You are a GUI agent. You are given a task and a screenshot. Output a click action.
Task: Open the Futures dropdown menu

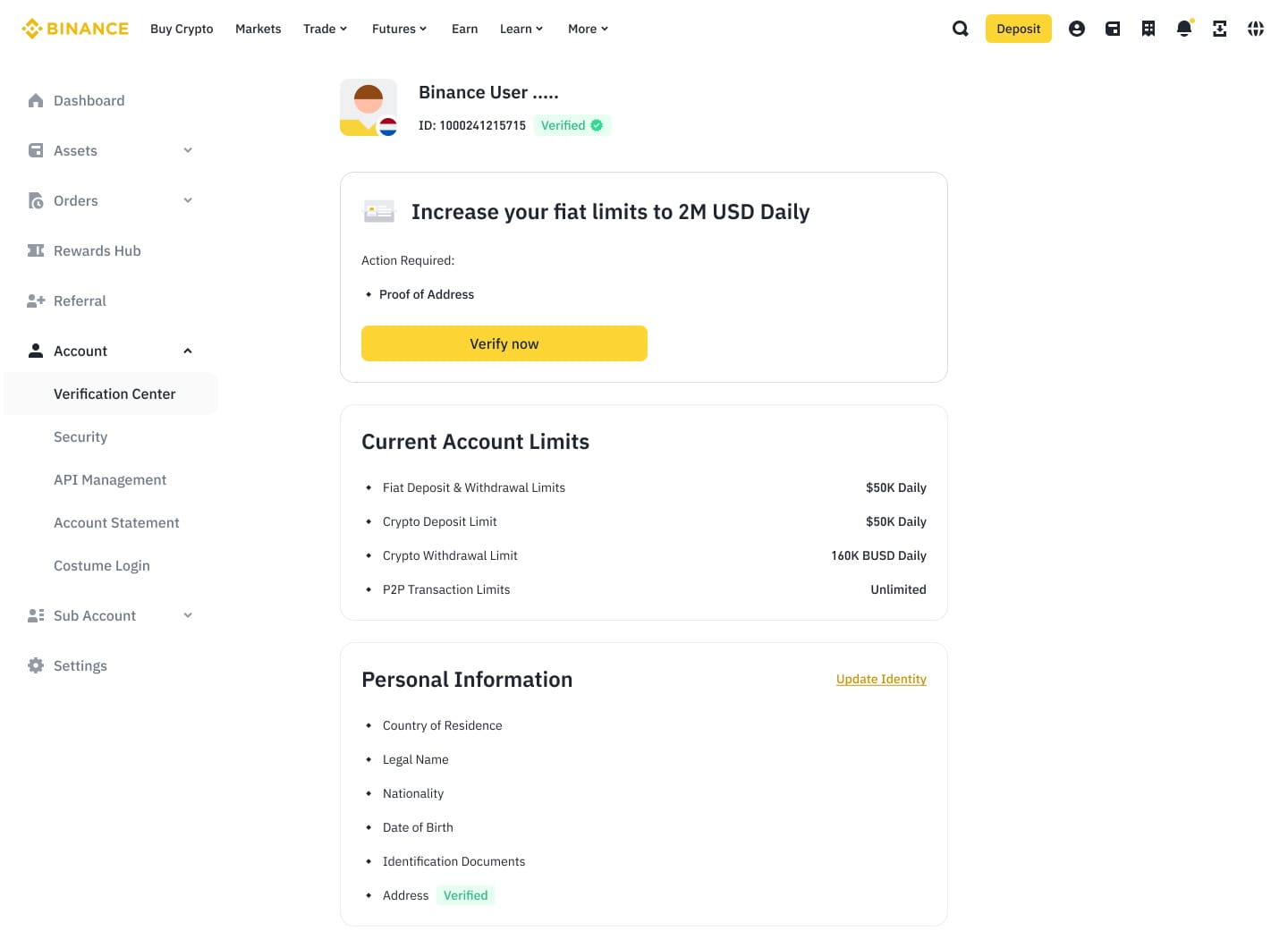(399, 29)
